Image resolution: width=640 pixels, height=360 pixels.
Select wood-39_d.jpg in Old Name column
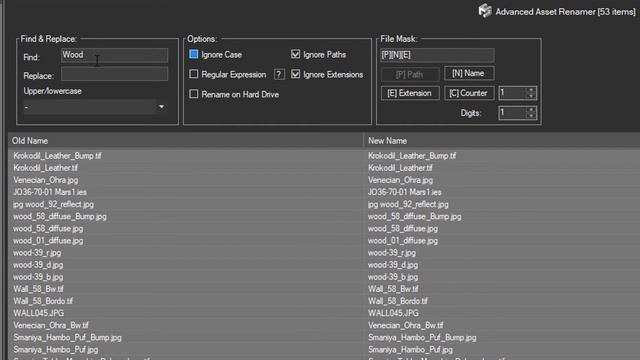point(38,265)
